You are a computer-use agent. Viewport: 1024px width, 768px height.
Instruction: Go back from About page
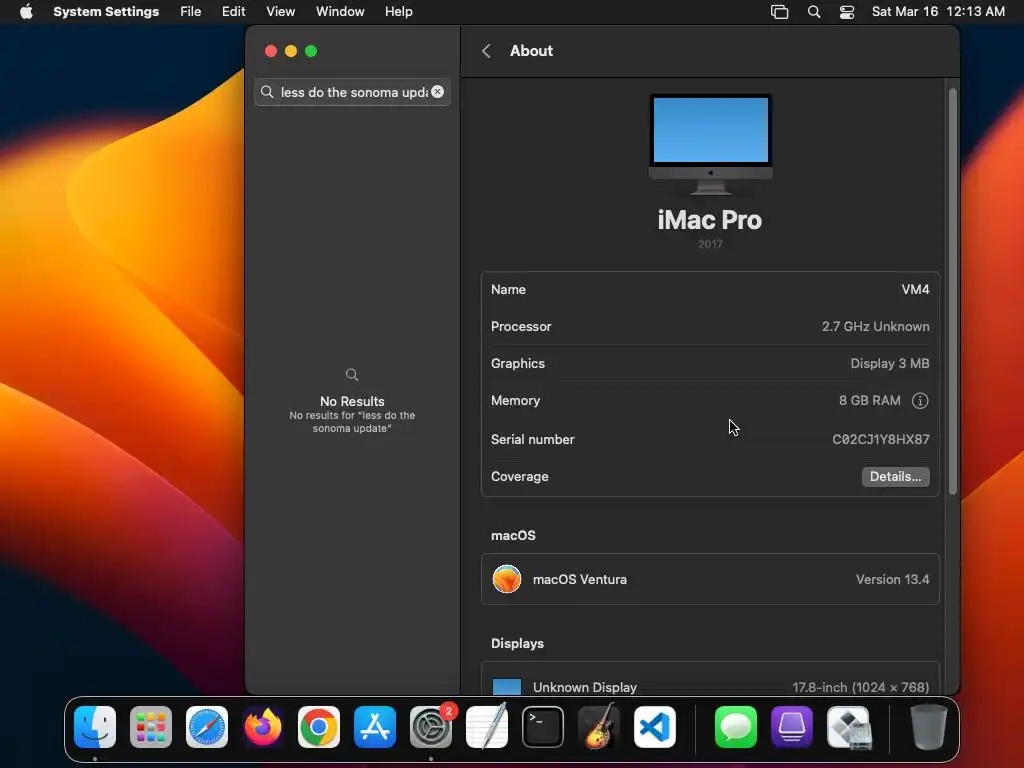[x=487, y=51]
